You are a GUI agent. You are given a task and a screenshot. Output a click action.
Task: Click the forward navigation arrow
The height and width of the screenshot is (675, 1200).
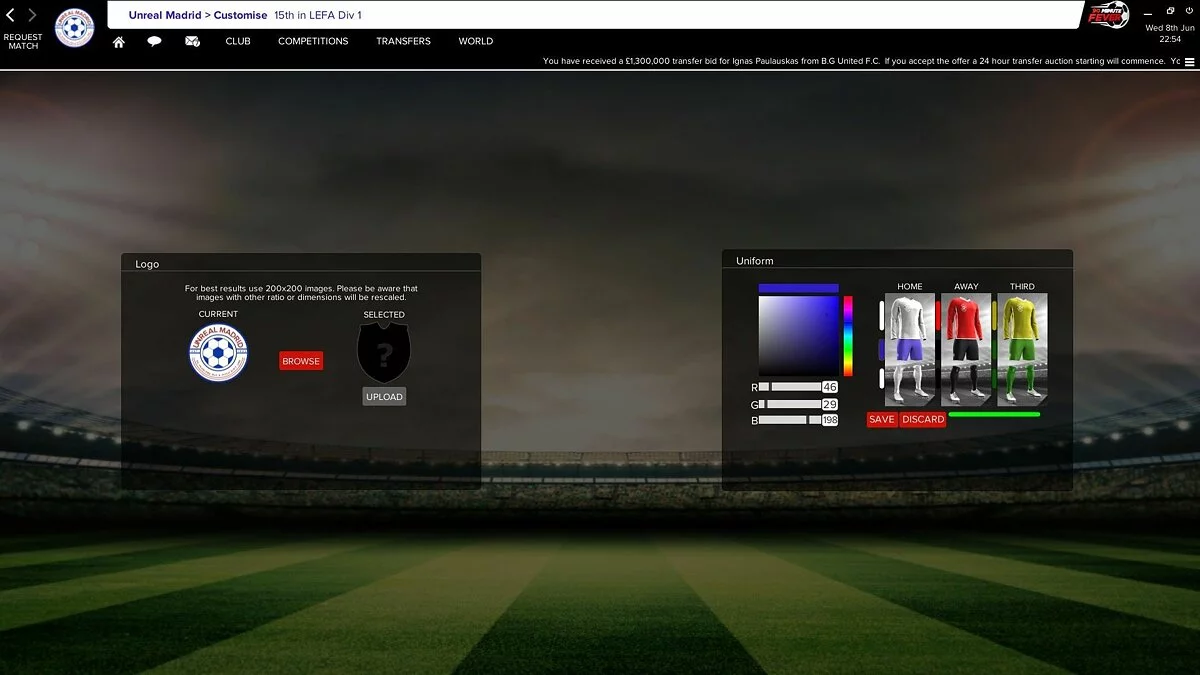[x=32, y=16]
